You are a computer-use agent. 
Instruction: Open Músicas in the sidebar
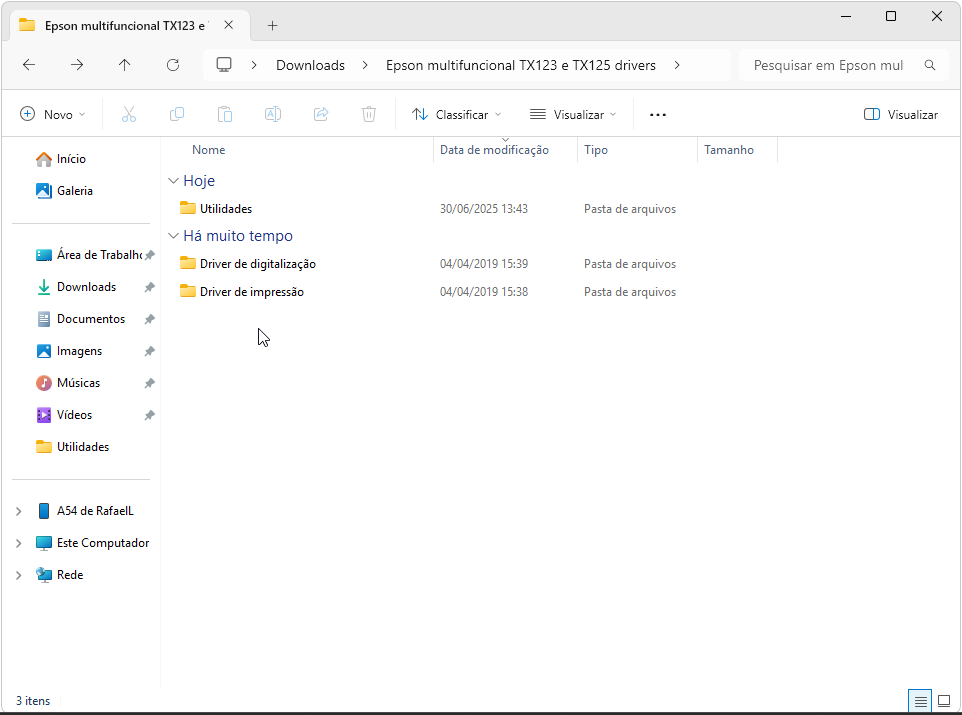point(69,383)
